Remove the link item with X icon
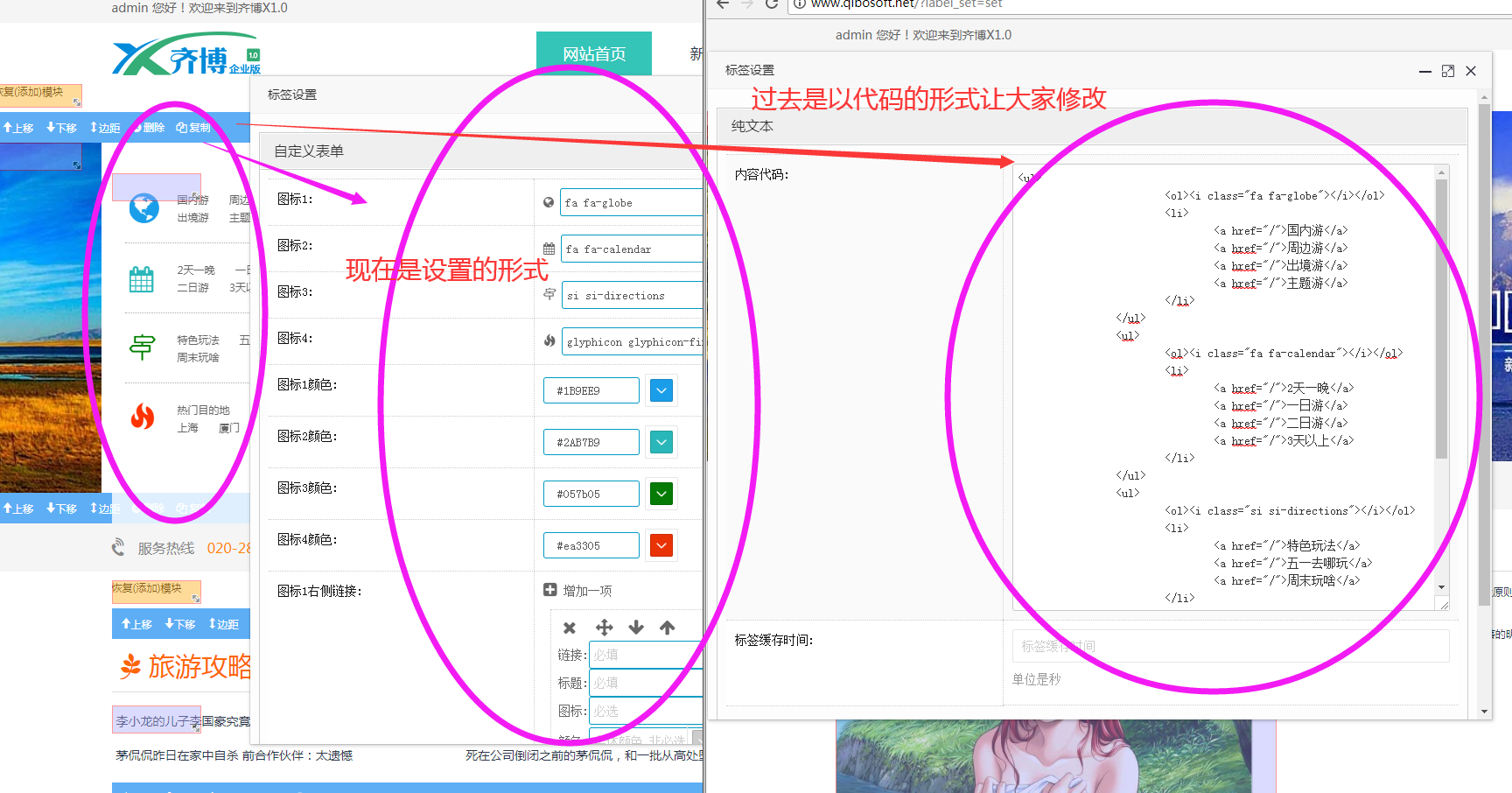This screenshot has width=1512, height=793. click(x=570, y=628)
